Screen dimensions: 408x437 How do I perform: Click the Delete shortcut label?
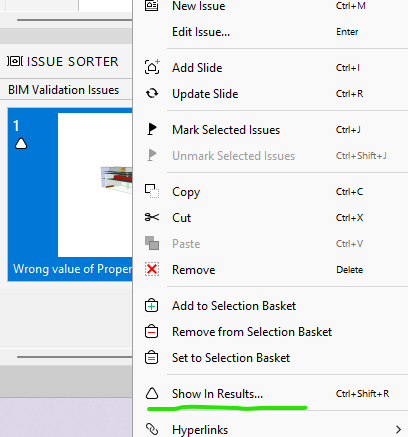349,270
